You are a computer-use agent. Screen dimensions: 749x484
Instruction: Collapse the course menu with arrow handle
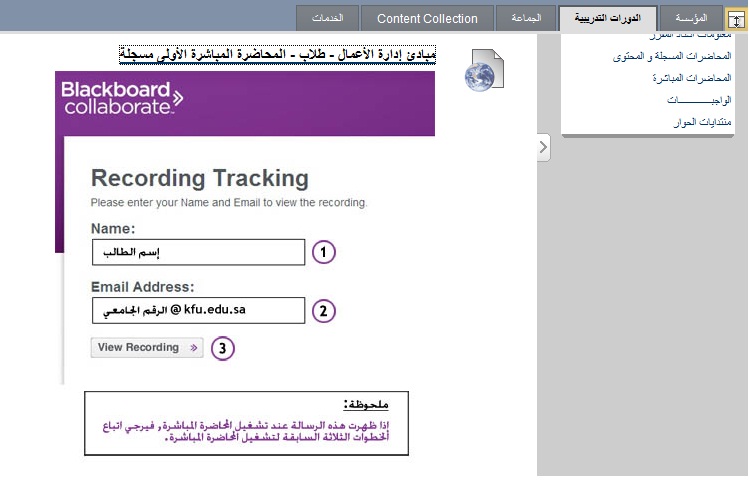click(x=543, y=147)
